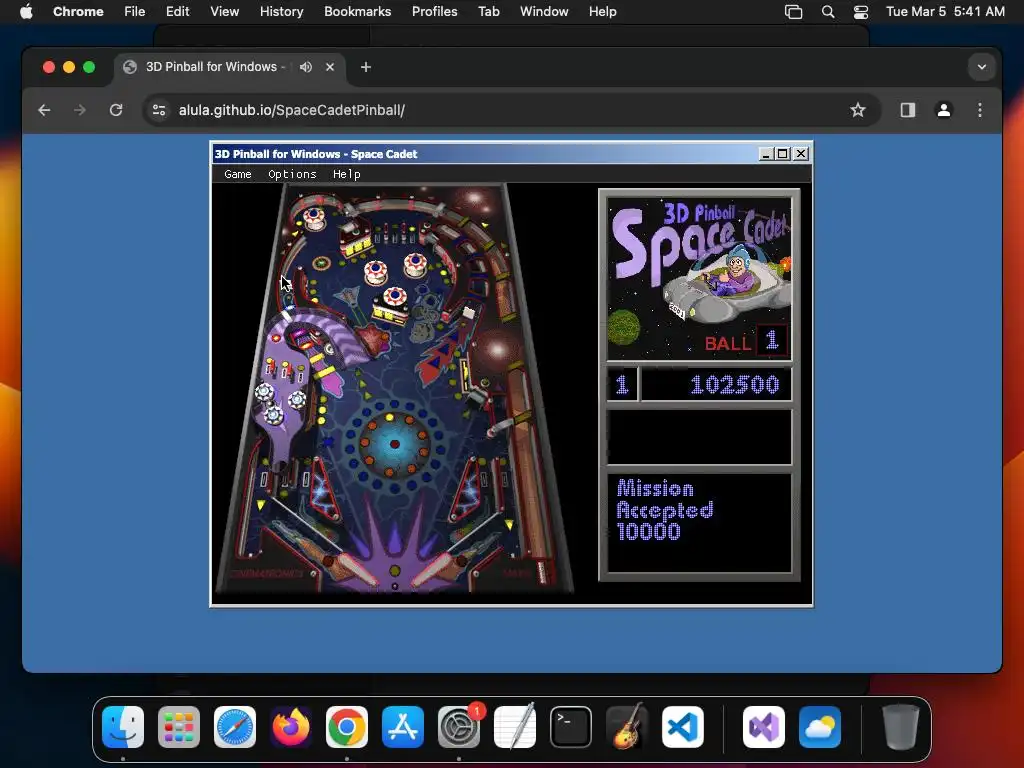
Task: Go back with Chrome's back arrow
Action: [44, 110]
